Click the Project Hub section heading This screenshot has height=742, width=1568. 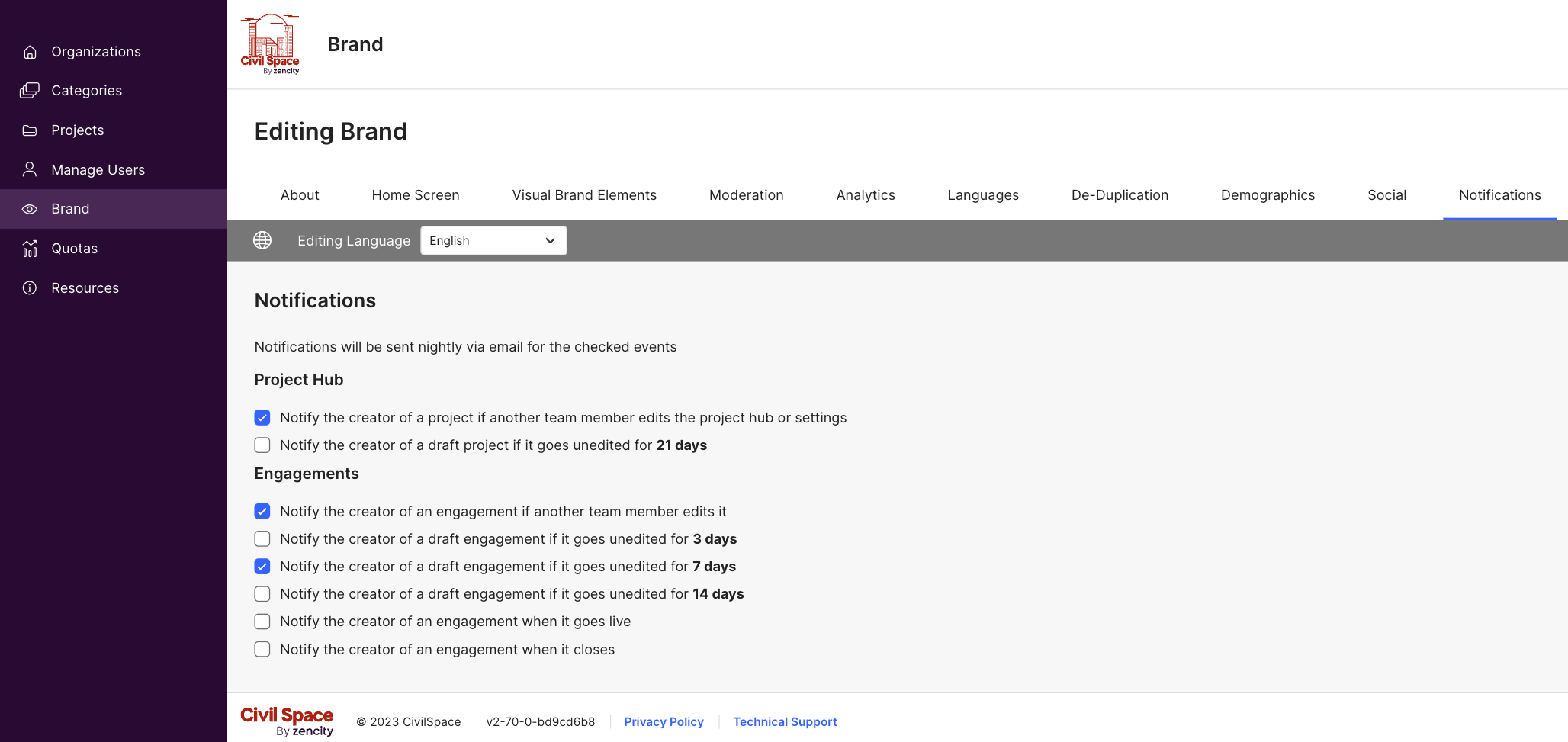click(299, 380)
